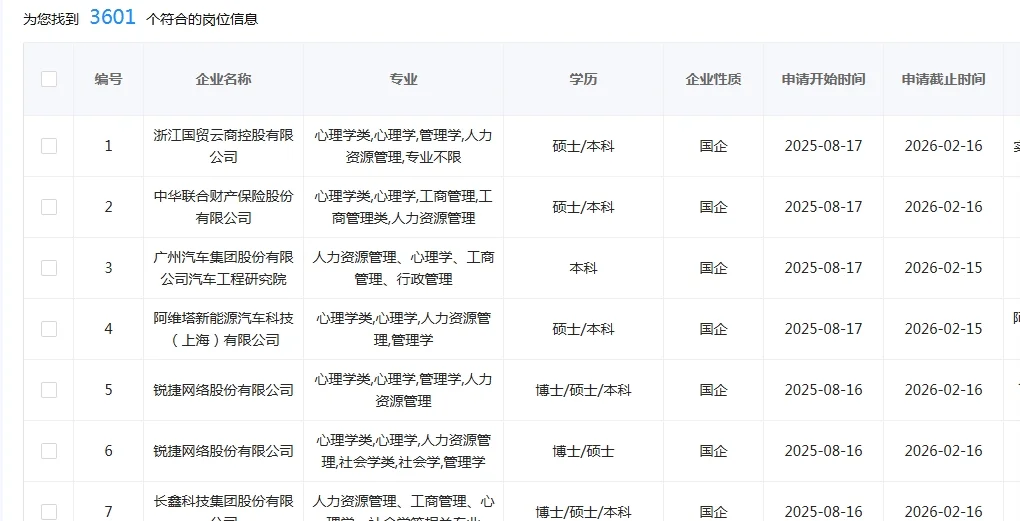Viewport: 1020px width, 521px height.
Task: Tick the checkbox for row number 6
Action: coord(49,451)
